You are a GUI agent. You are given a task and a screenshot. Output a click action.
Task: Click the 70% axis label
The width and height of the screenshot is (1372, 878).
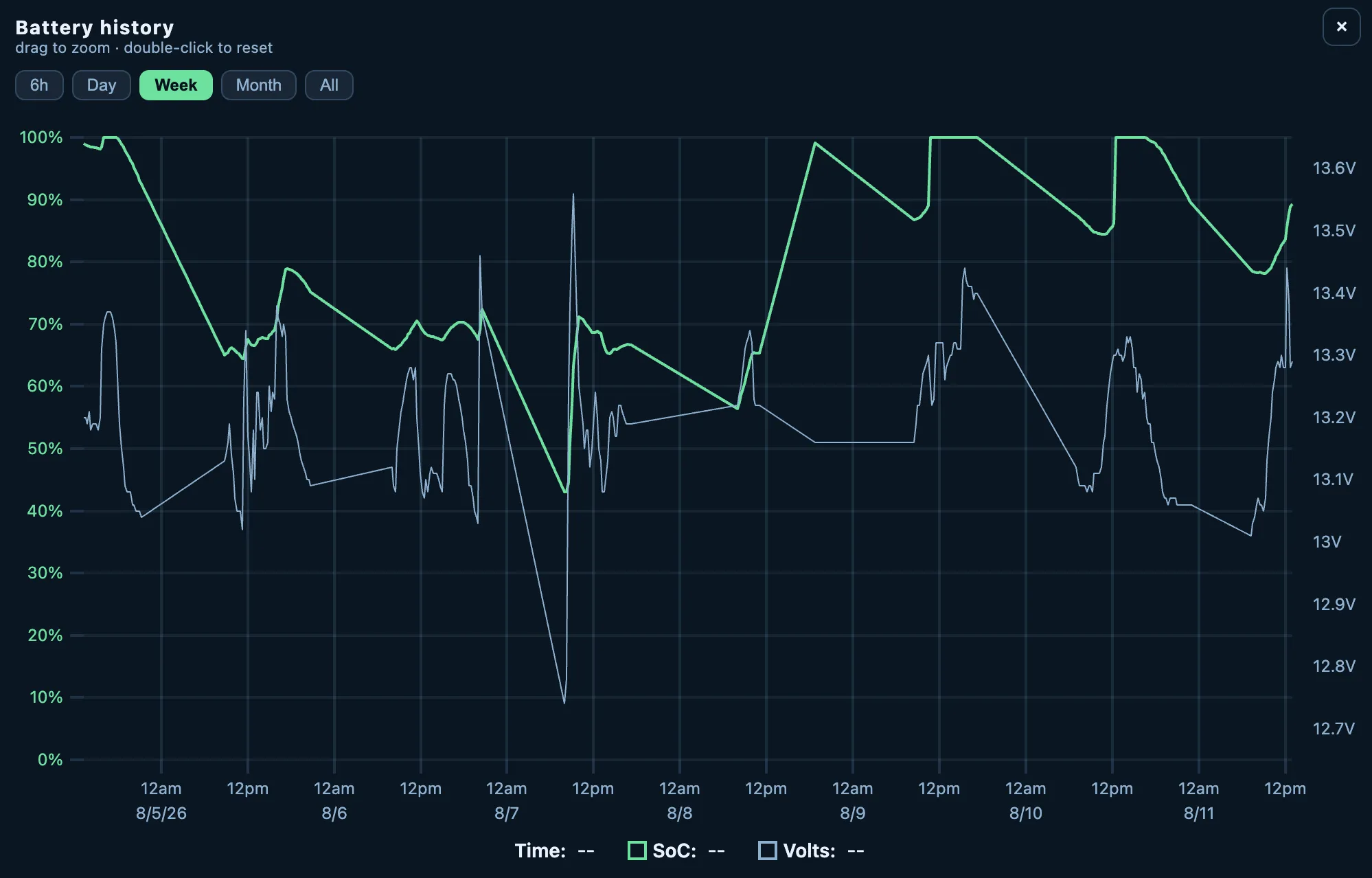pyautogui.click(x=45, y=324)
